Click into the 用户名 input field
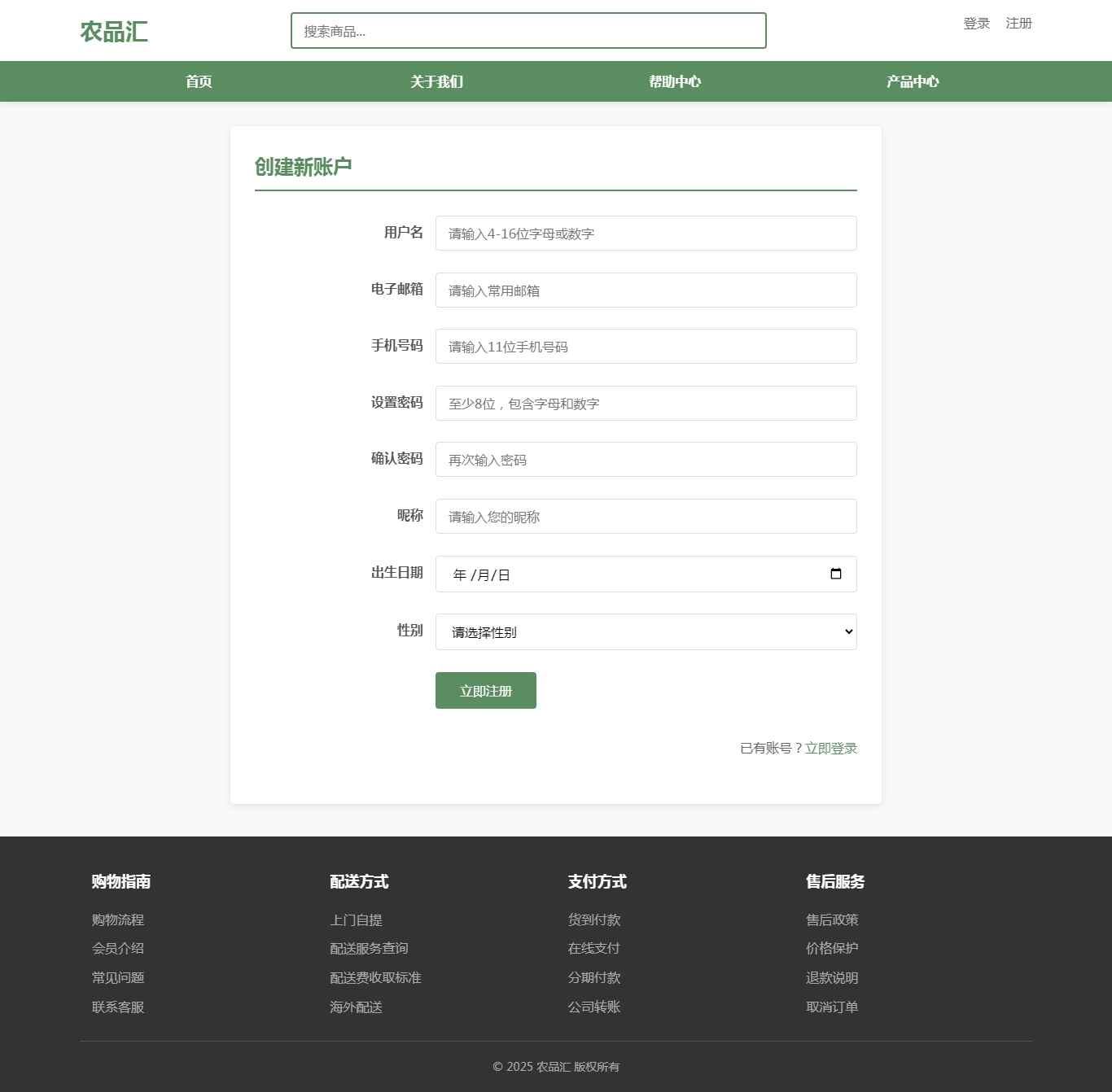Viewport: 1112px width, 1092px height. tap(646, 234)
